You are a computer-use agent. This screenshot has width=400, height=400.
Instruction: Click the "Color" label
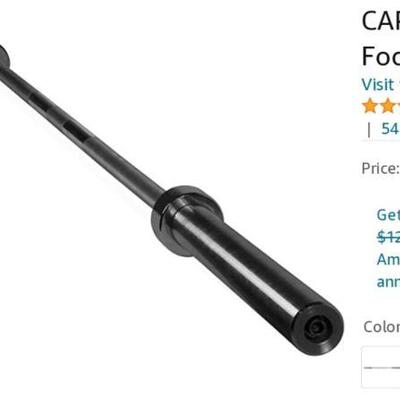(x=382, y=327)
